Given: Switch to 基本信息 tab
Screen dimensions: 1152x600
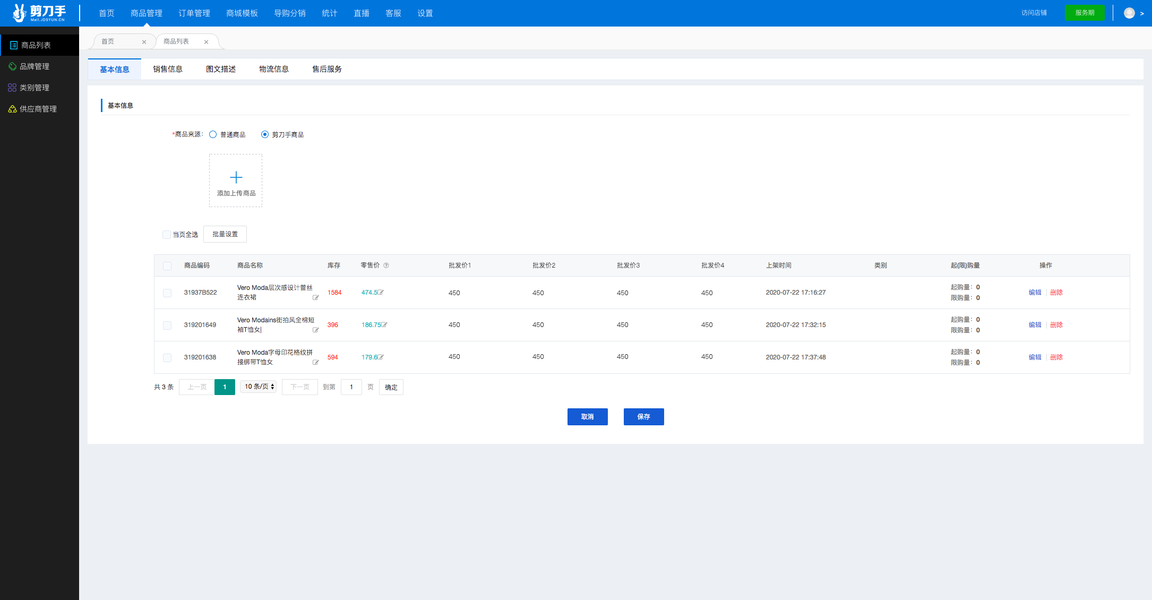Looking at the screenshot, I should click(115, 69).
